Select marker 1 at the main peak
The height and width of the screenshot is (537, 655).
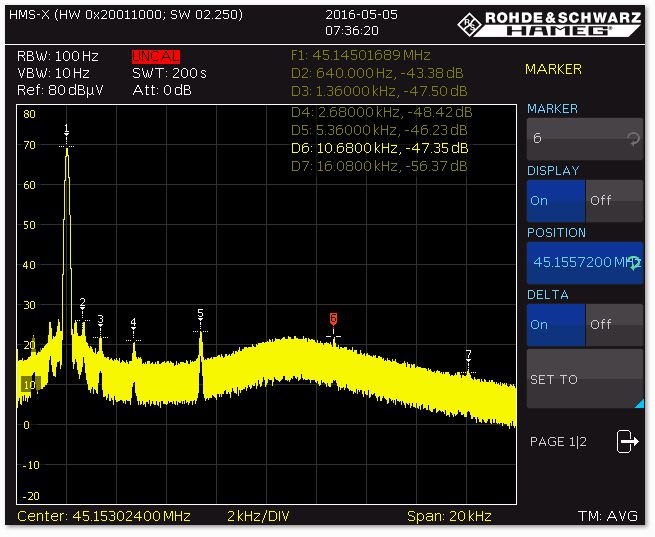click(67, 130)
